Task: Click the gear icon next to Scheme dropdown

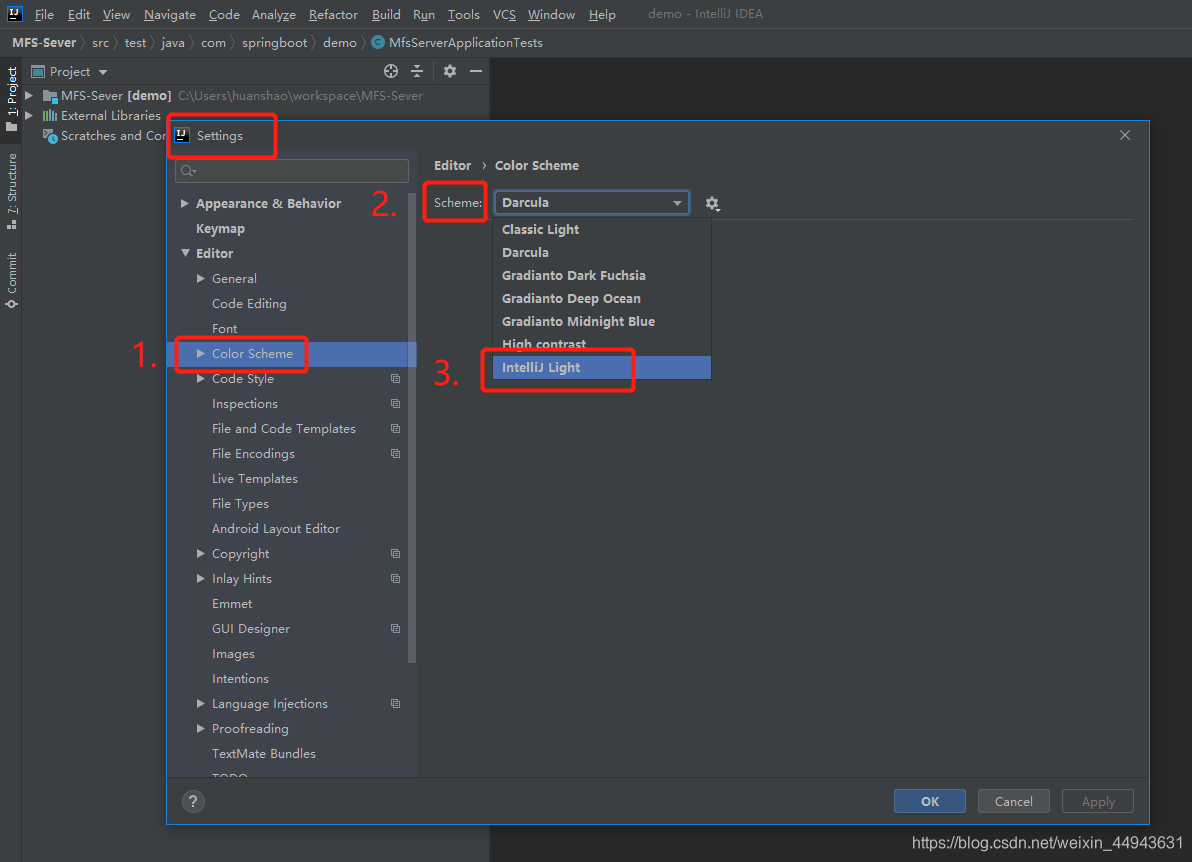Action: click(712, 203)
